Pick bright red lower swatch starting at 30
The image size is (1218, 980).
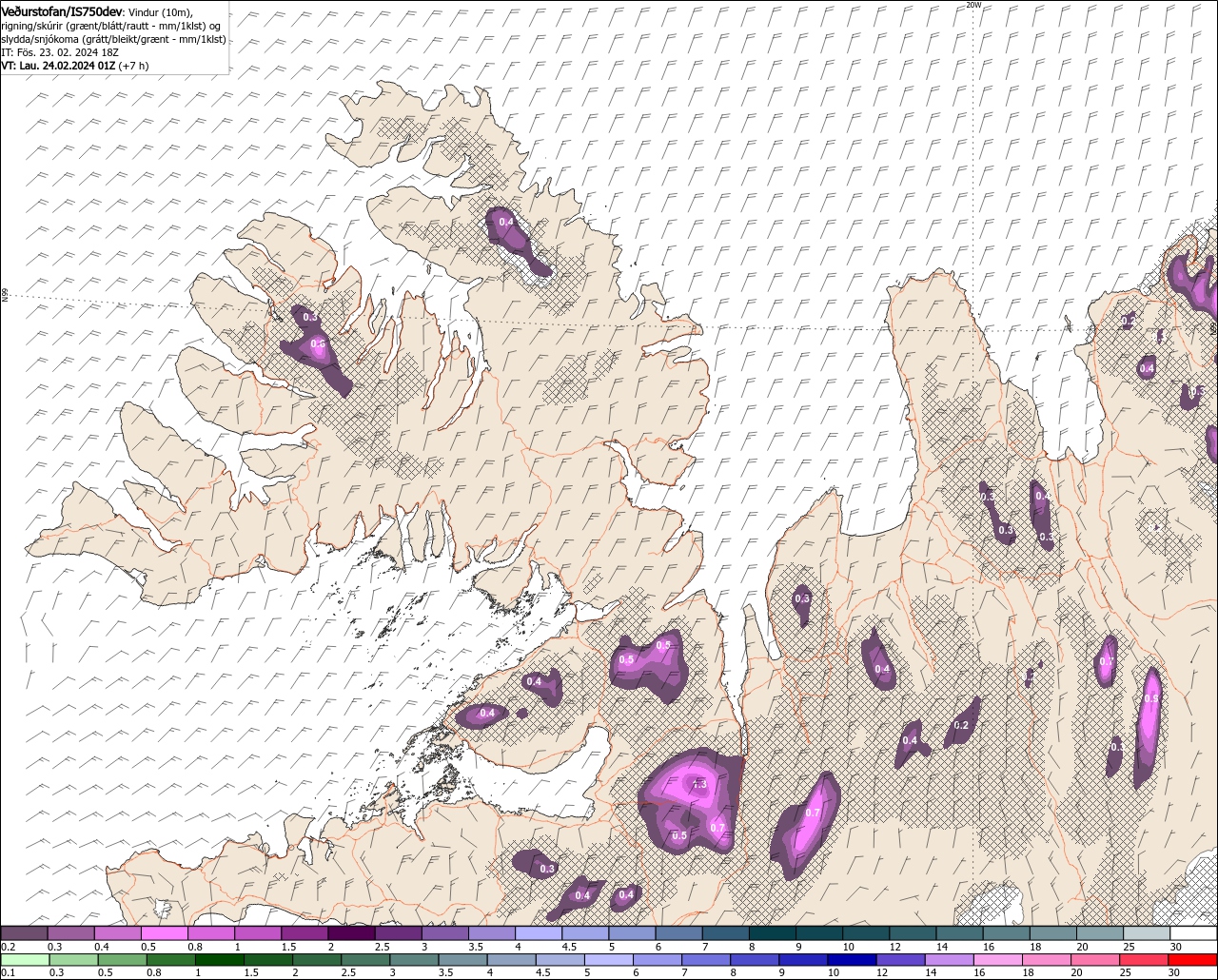[x=1192, y=960]
